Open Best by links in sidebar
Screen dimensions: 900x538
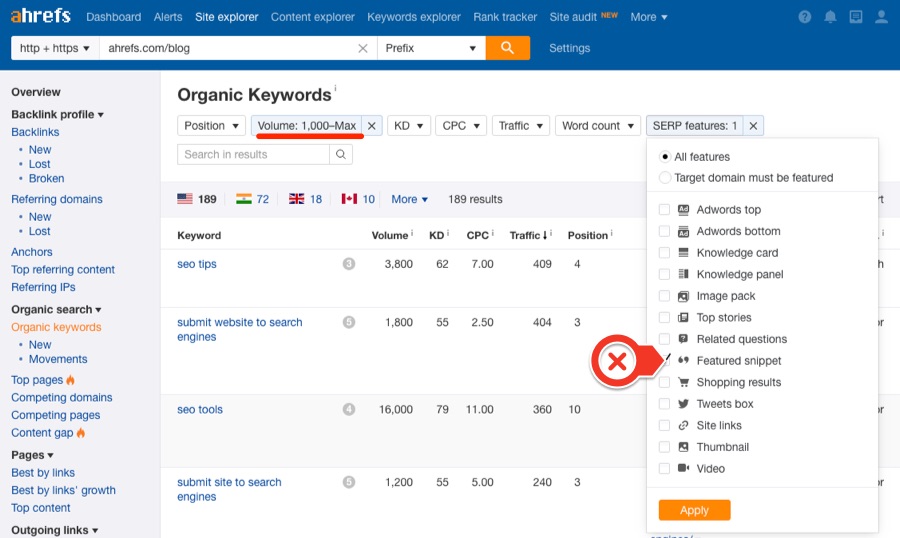point(43,473)
